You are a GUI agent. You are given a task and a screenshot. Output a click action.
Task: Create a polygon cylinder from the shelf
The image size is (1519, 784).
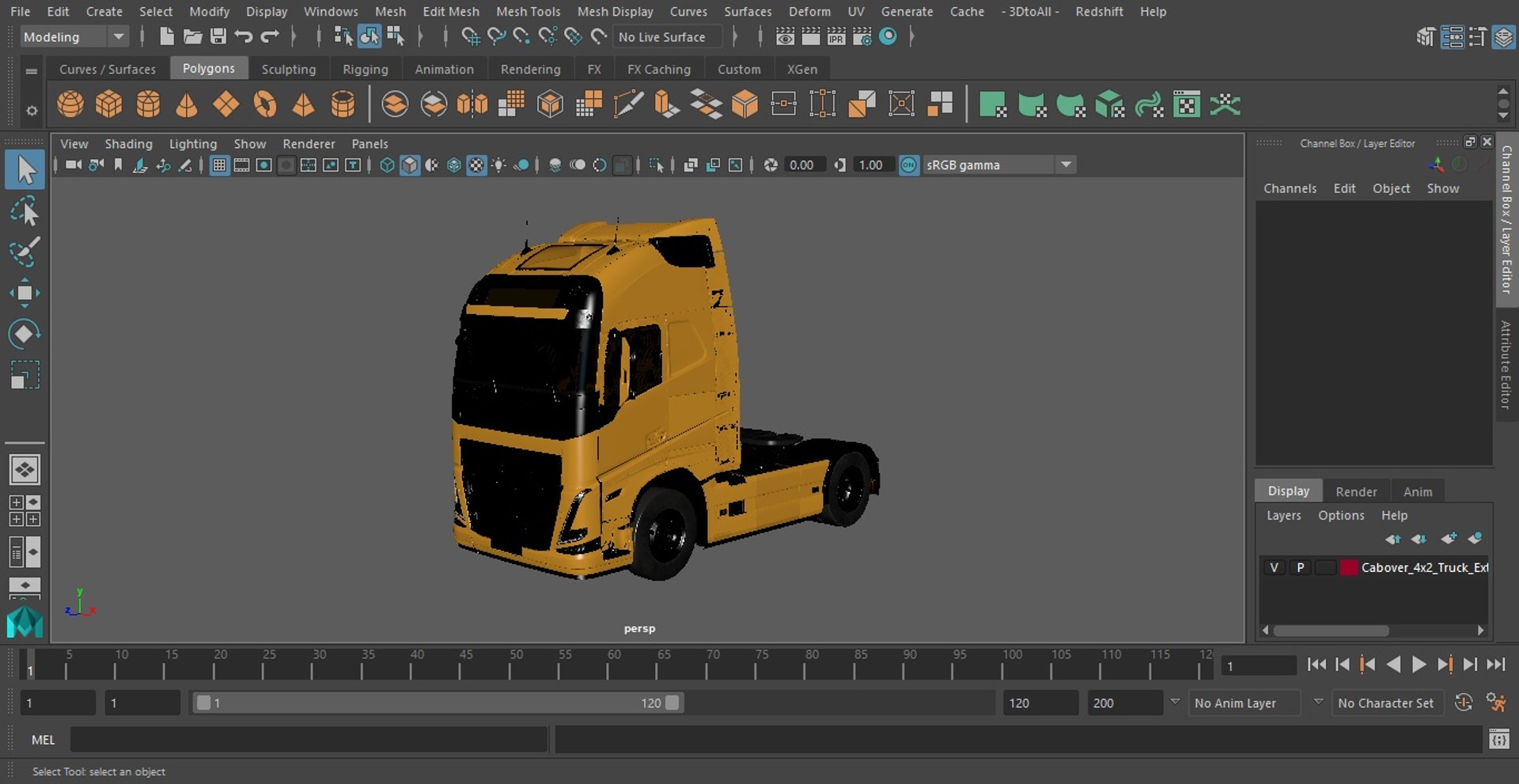(148, 104)
